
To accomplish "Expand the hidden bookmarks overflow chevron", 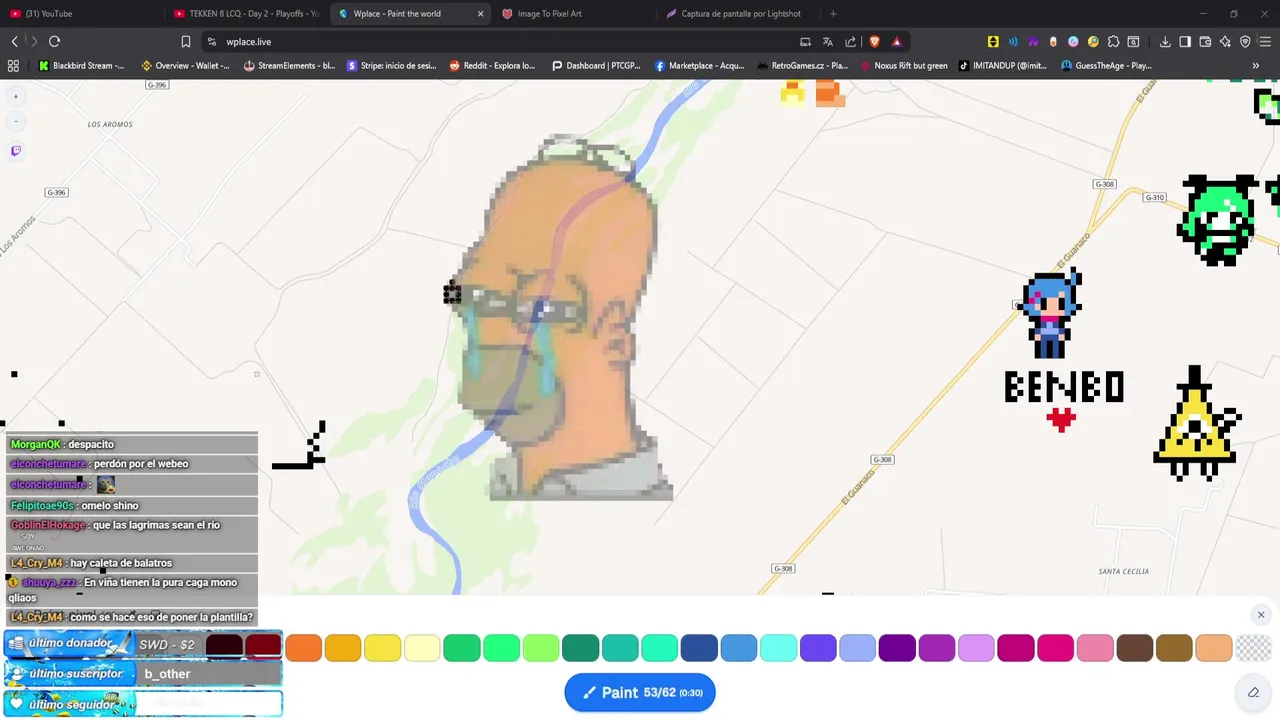I will [1256, 66].
